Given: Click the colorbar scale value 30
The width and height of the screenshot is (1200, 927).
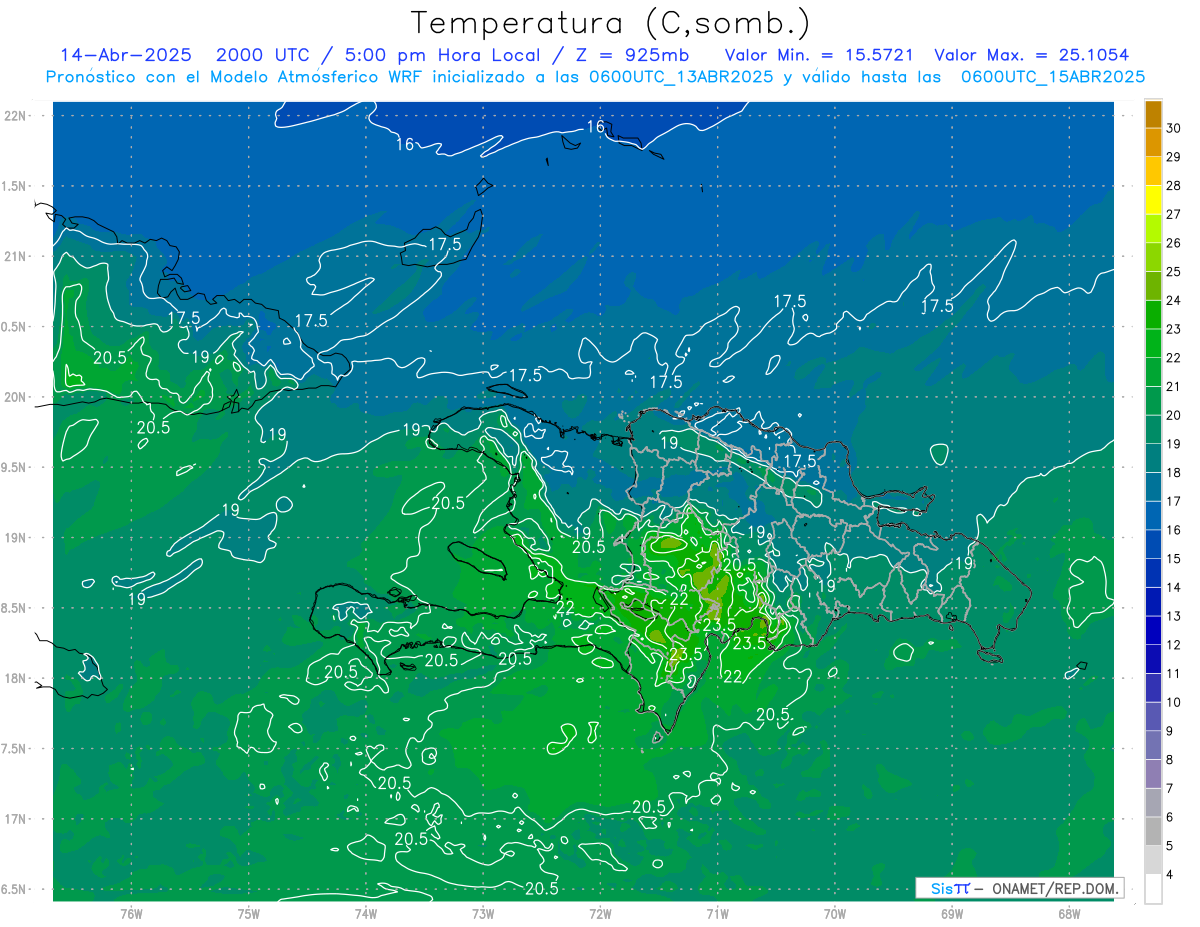Looking at the screenshot, I should click(1174, 128).
